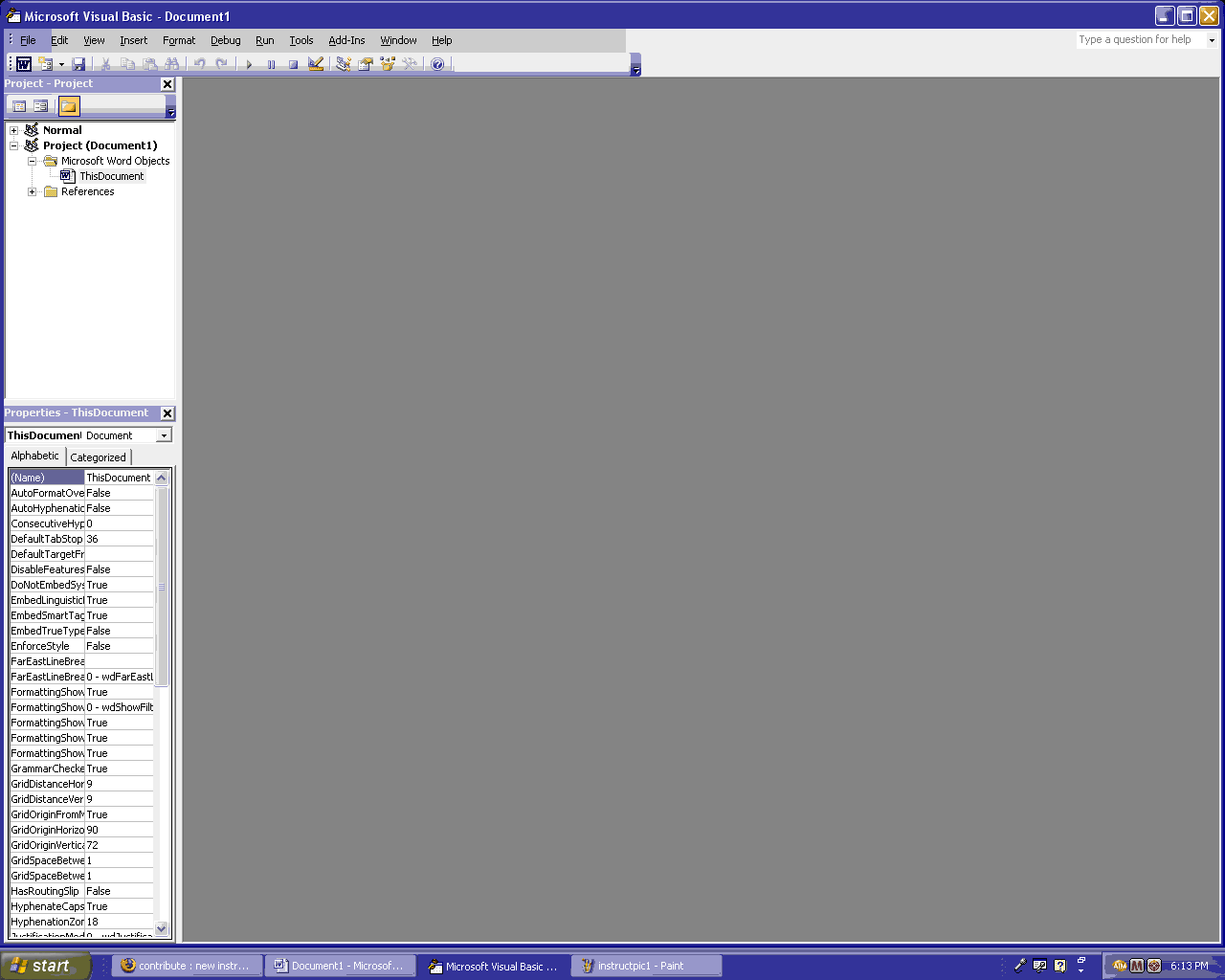Image resolution: width=1225 pixels, height=980 pixels.
Task: Select the (Name) property row
Action: point(81,478)
